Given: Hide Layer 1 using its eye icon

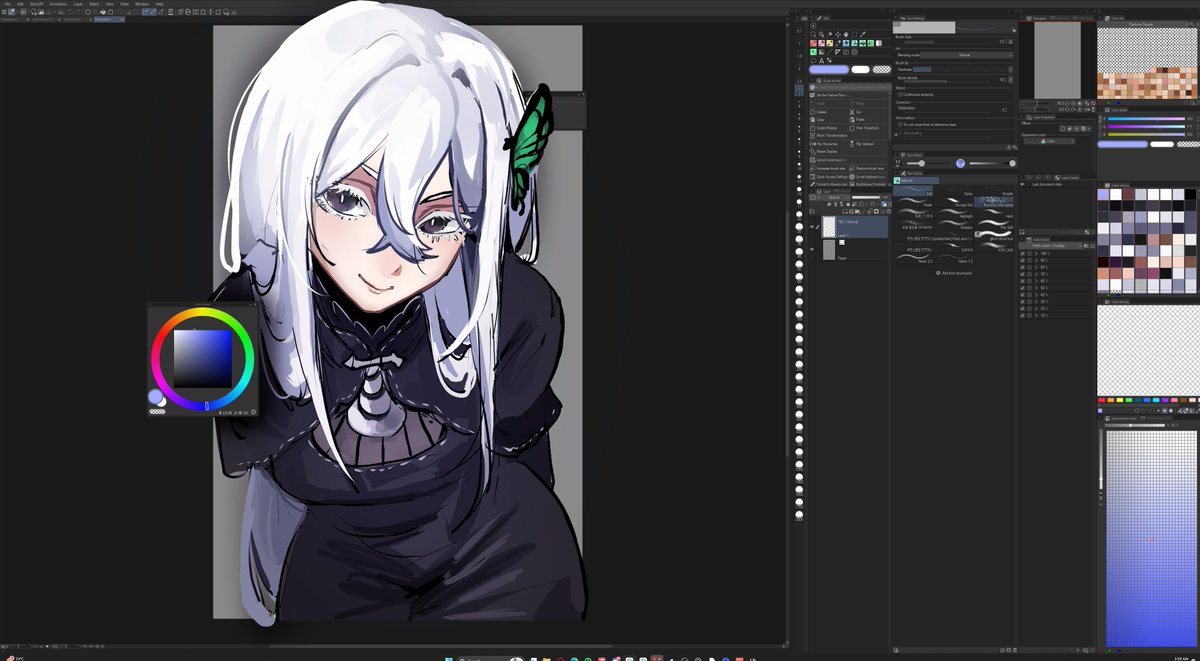Looking at the screenshot, I should click(811, 226).
